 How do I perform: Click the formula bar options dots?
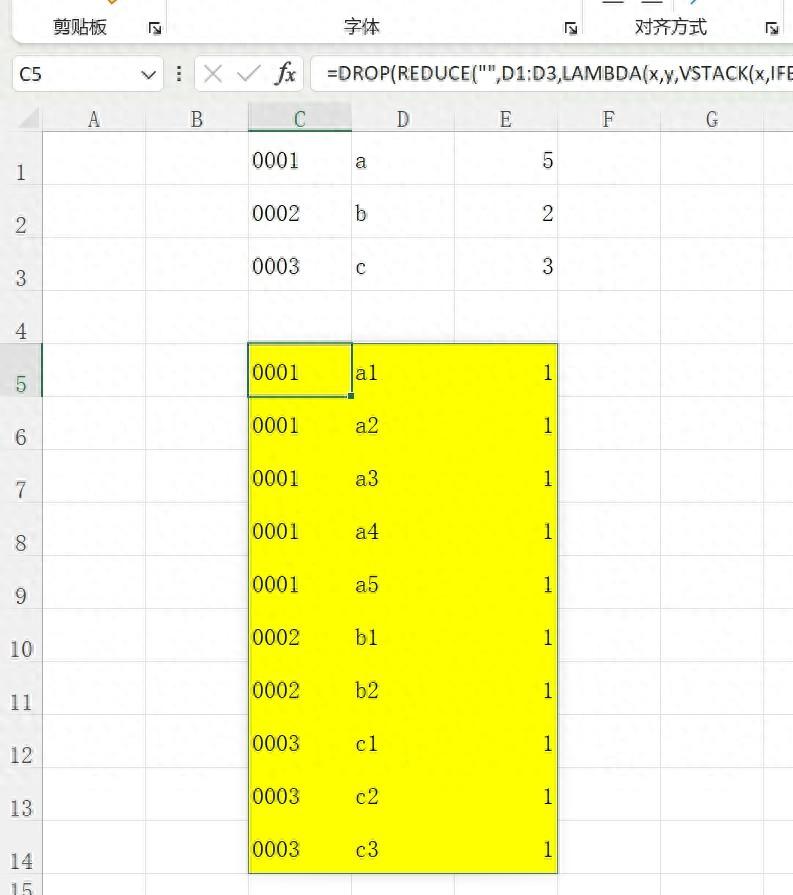click(x=179, y=74)
